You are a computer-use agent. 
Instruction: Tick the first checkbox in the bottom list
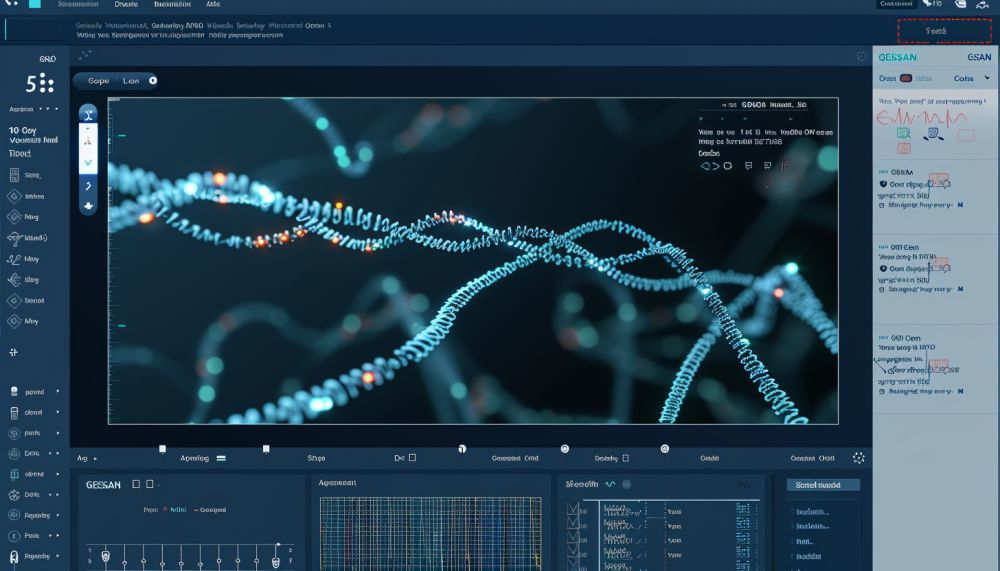(572, 509)
